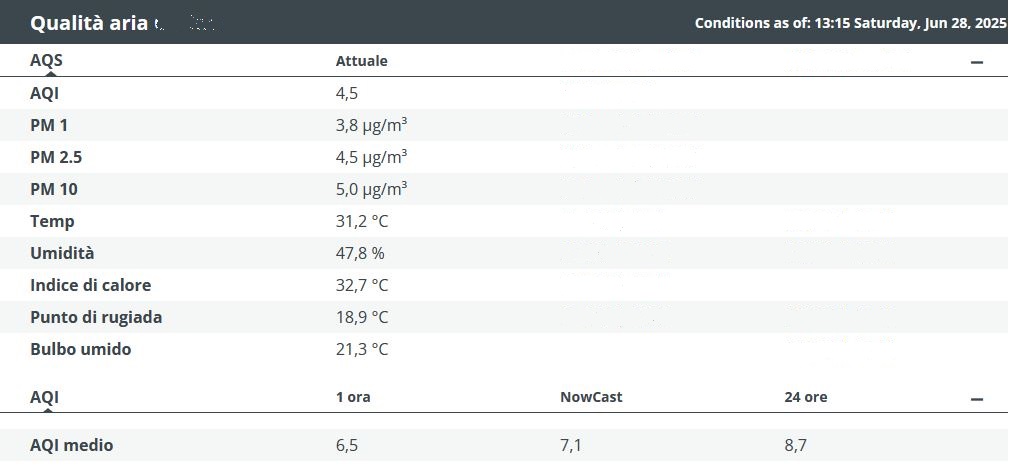Select the PM 10 row label

click(x=53, y=190)
